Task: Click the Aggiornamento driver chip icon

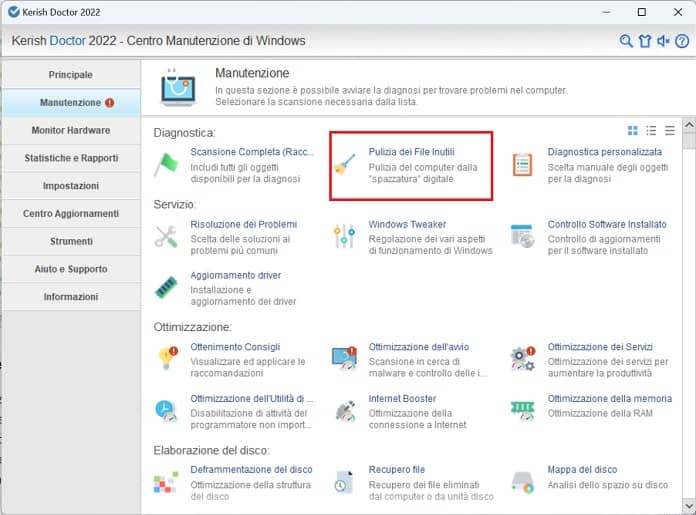Action: (166, 287)
